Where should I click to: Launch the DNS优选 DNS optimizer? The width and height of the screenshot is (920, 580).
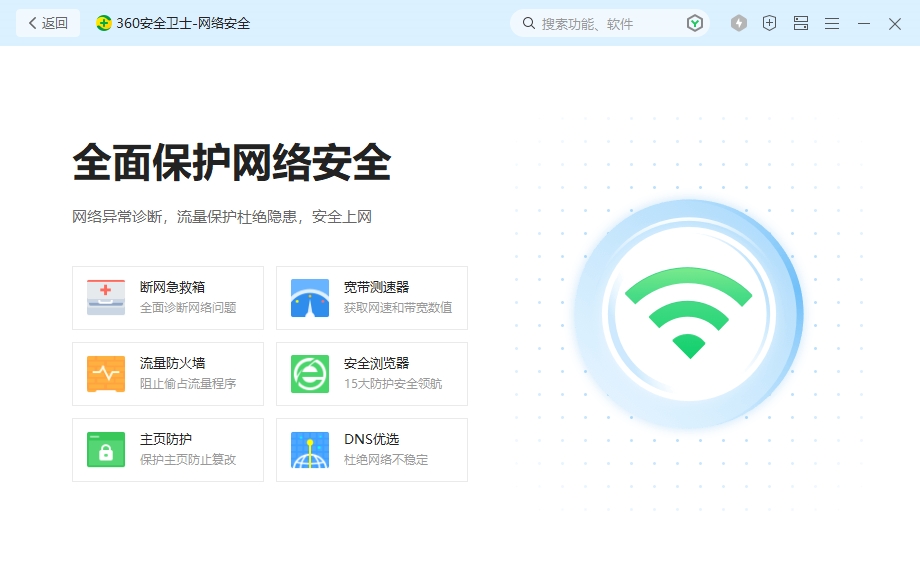tap(371, 449)
